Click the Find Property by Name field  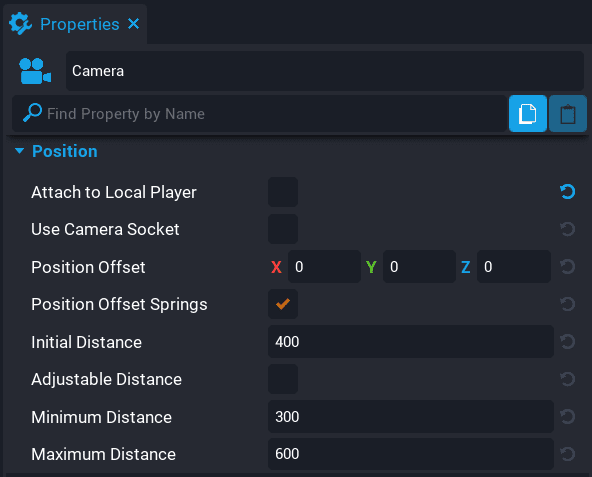(259, 114)
